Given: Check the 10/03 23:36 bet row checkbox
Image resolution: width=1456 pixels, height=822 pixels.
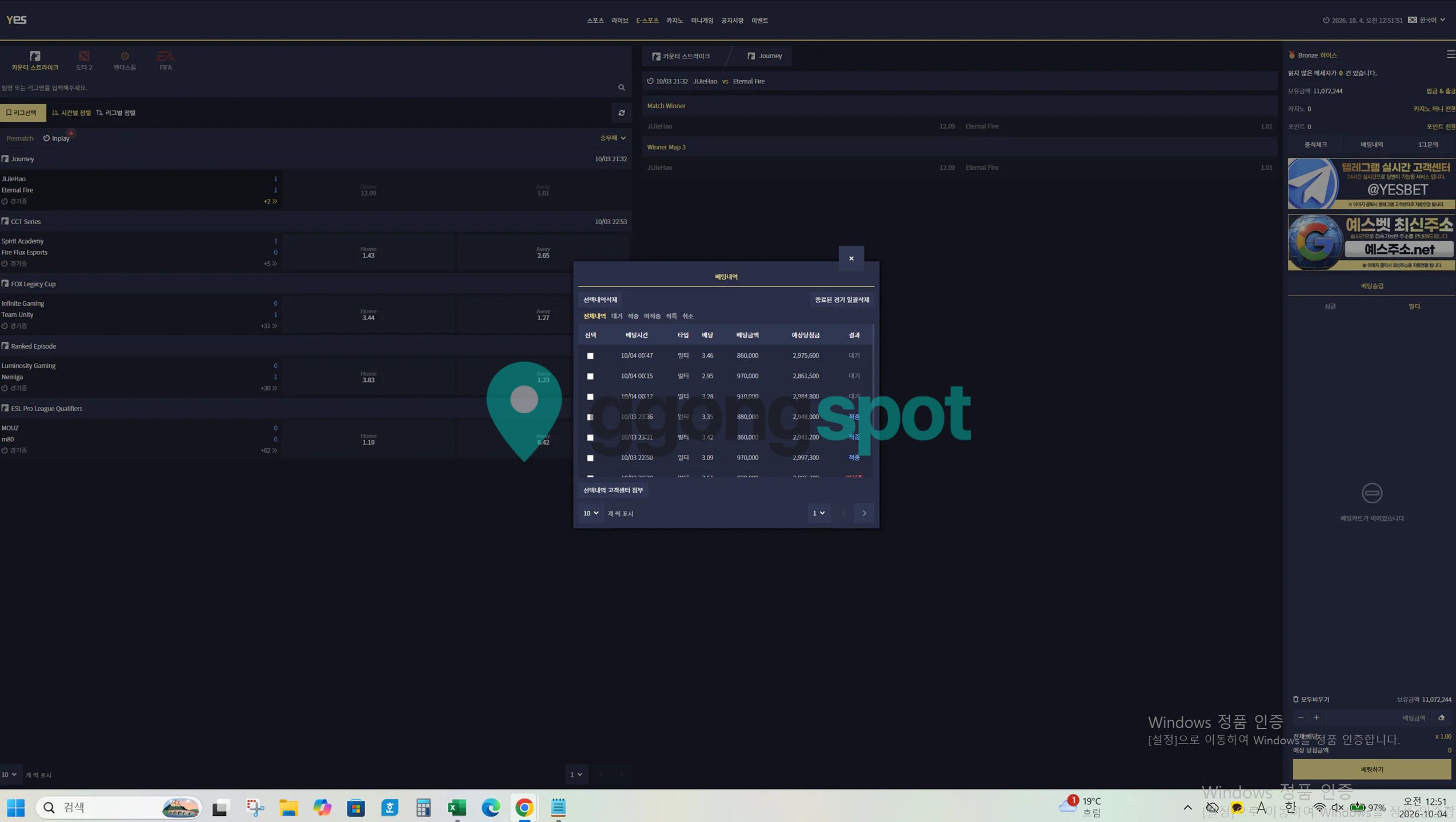Looking at the screenshot, I should [590, 417].
